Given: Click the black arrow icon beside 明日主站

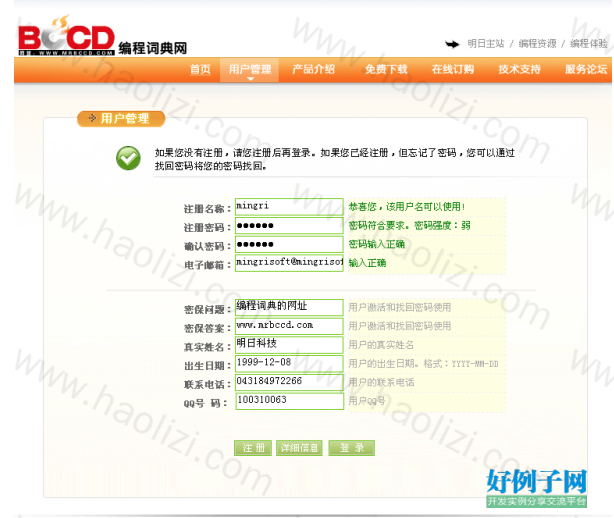Looking at the screenshot, I should [452, 44].
